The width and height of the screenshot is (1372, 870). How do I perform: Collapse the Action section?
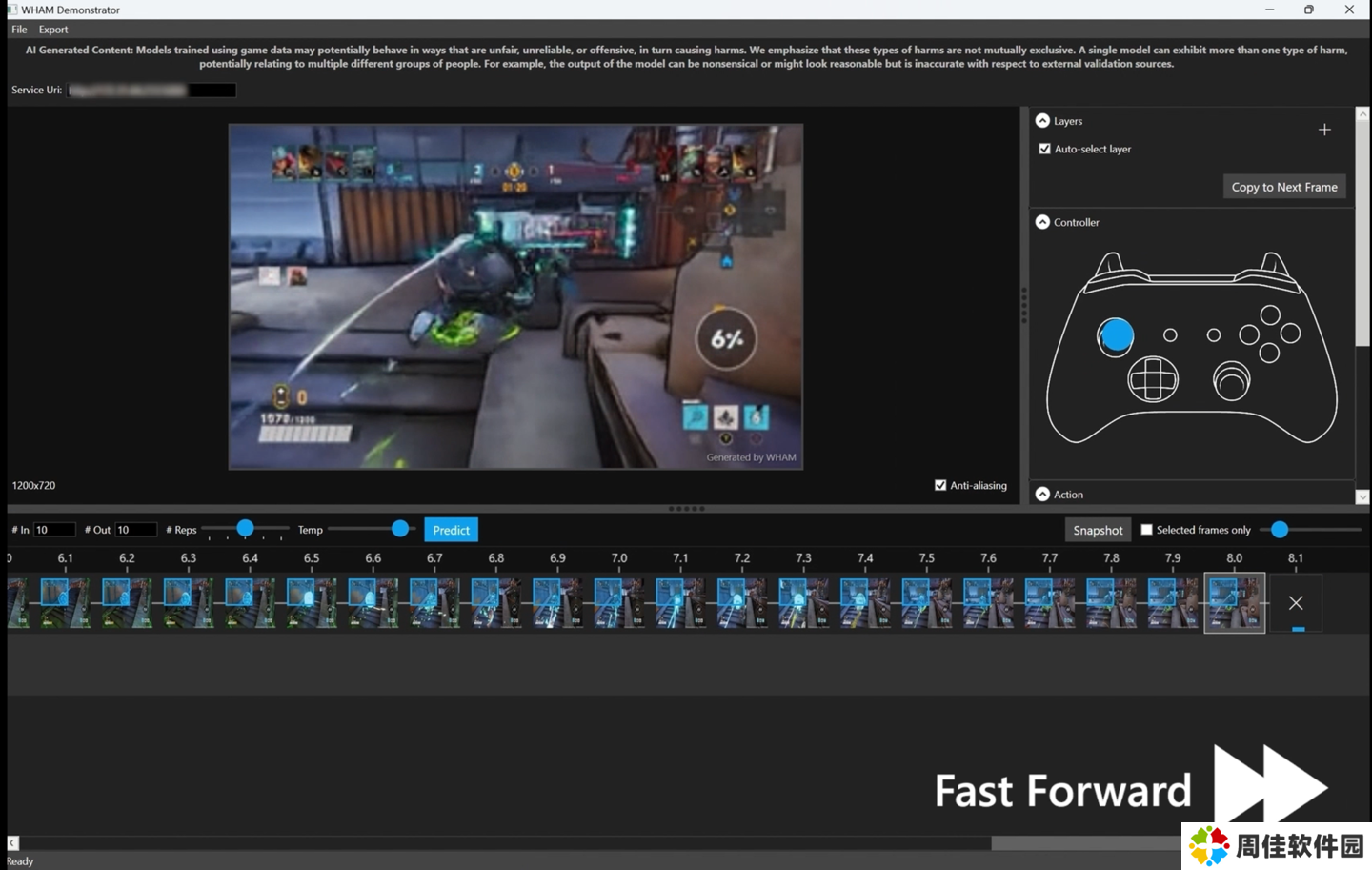[x=1042, y=495]
